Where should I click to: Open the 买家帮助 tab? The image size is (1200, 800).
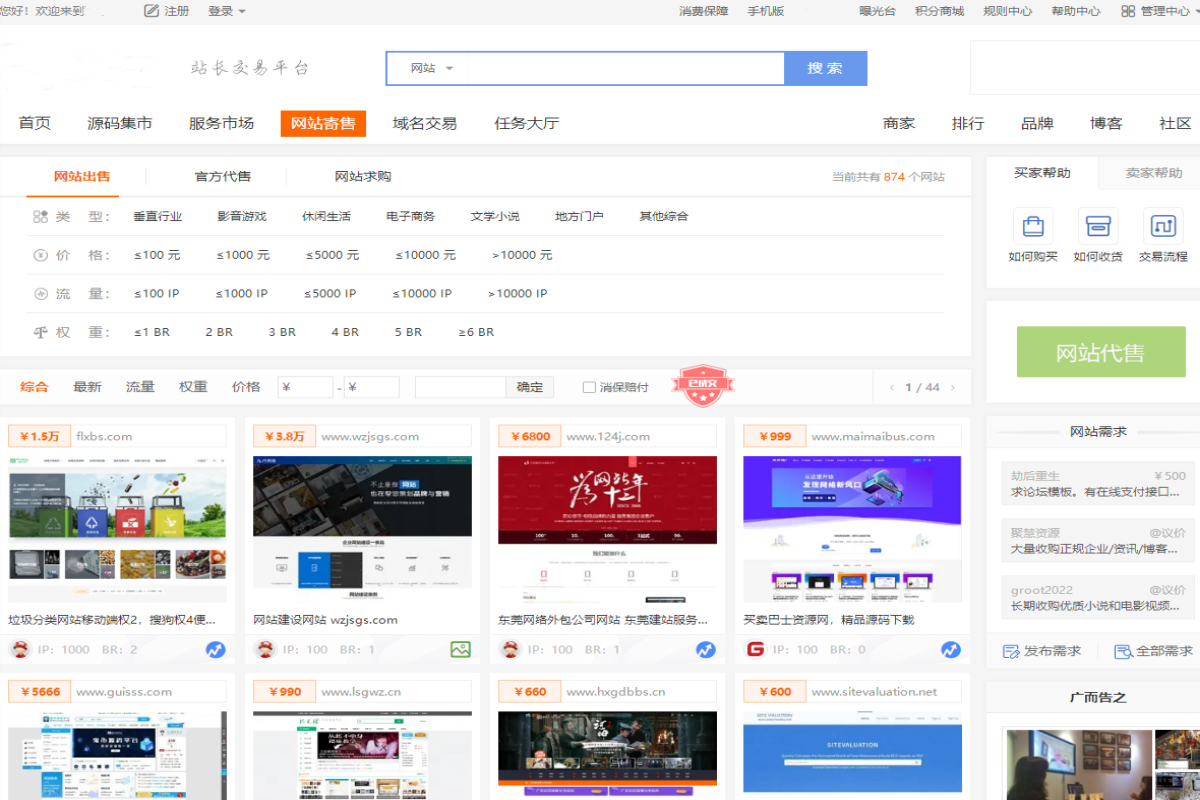[x=1042, y=173]
